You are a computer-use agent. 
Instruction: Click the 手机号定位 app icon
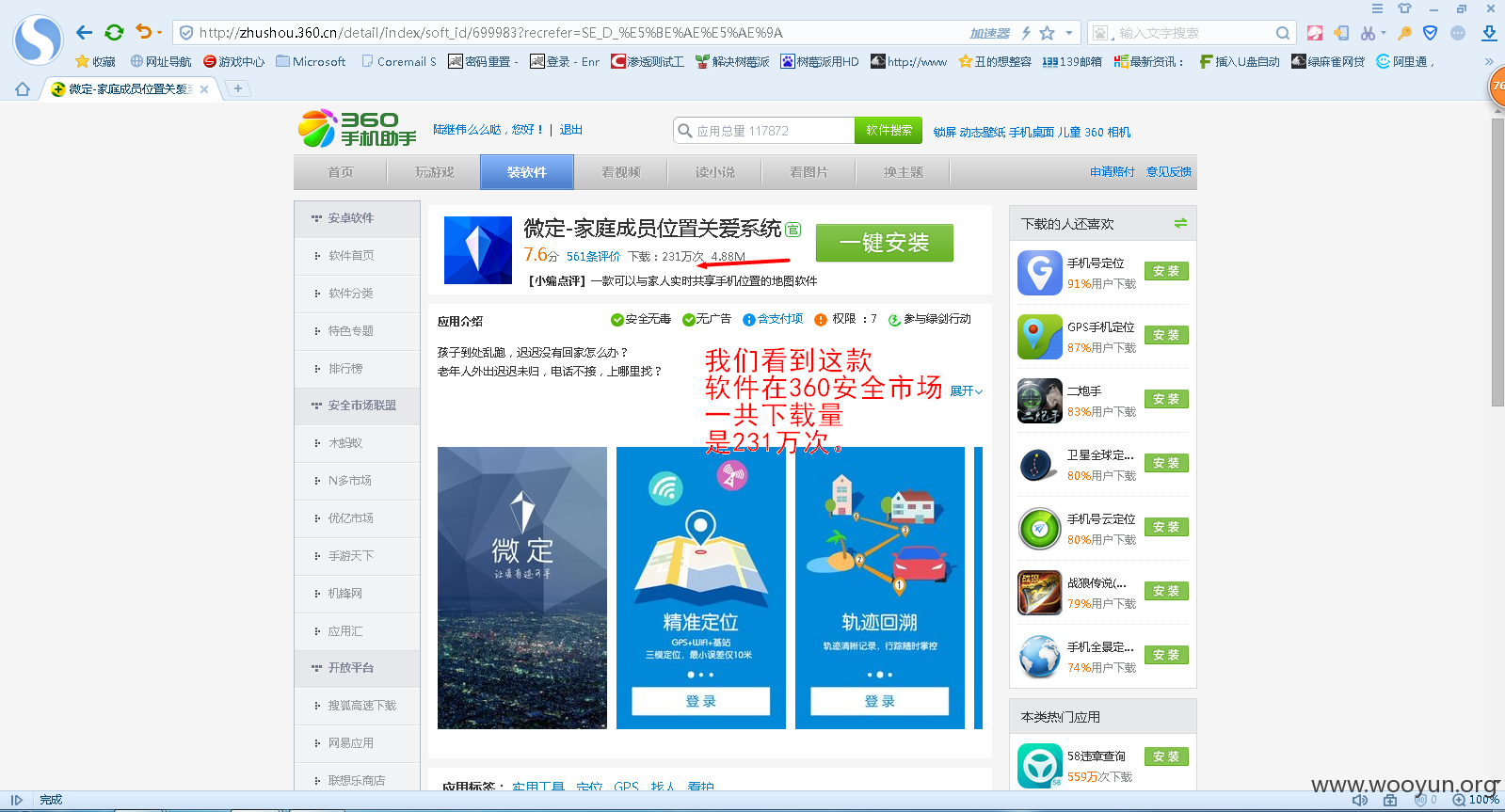(x=1040, y=273)
